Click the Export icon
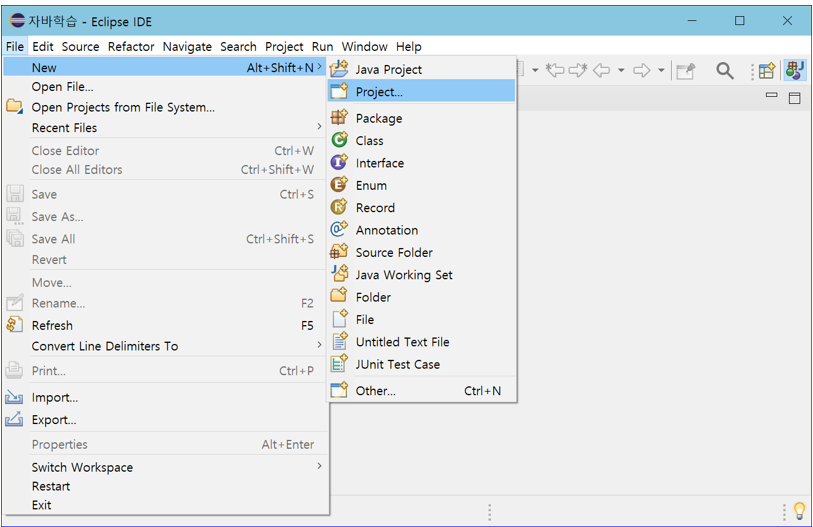 tap(15, 419)
